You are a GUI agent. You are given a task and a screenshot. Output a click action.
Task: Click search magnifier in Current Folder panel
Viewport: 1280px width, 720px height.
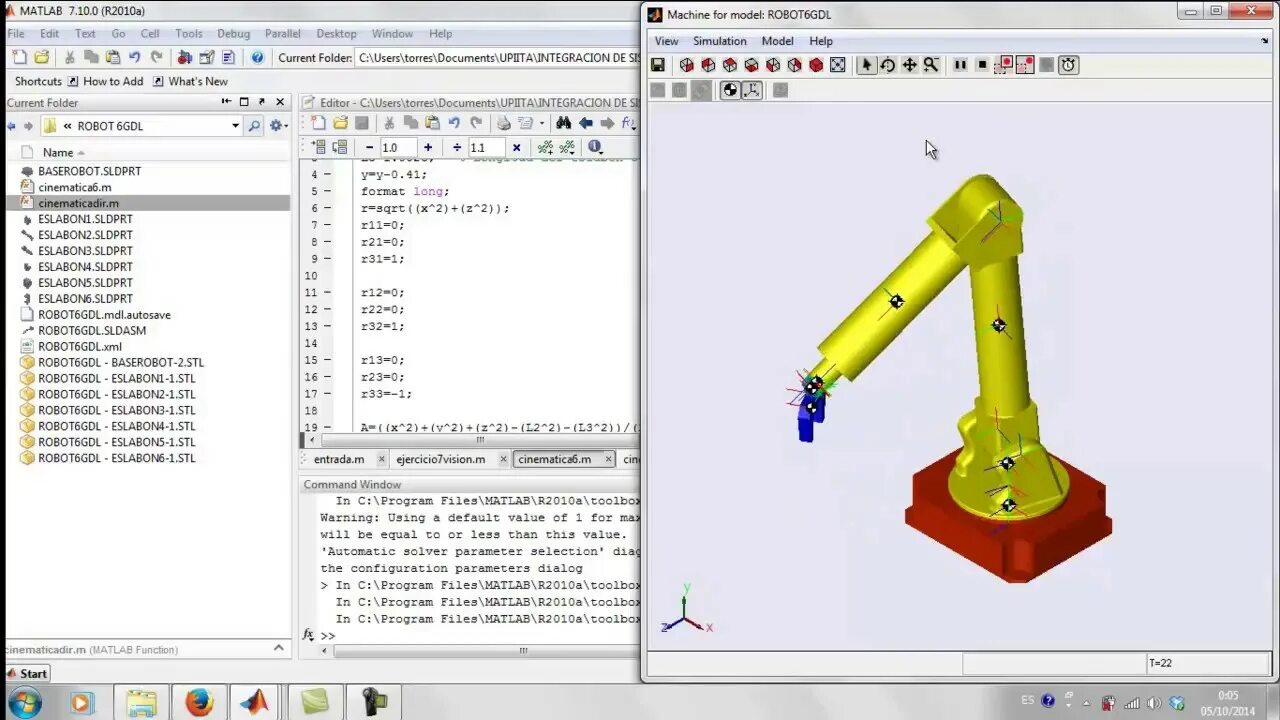(254, 126)
